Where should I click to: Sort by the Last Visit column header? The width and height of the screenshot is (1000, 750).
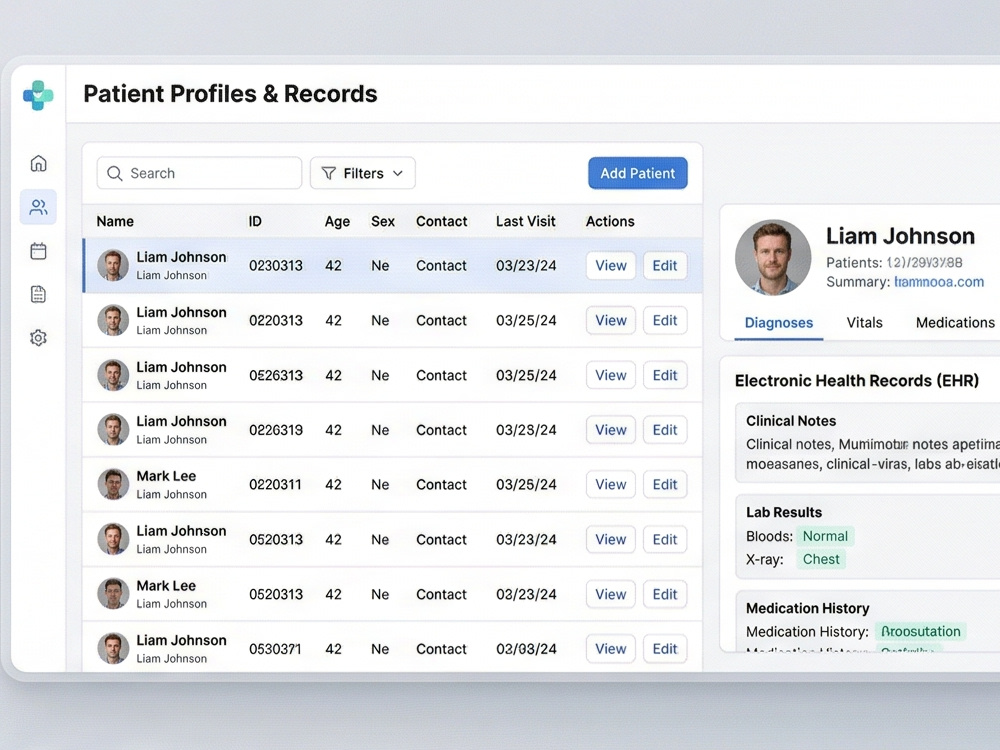[x=526, y=221]
